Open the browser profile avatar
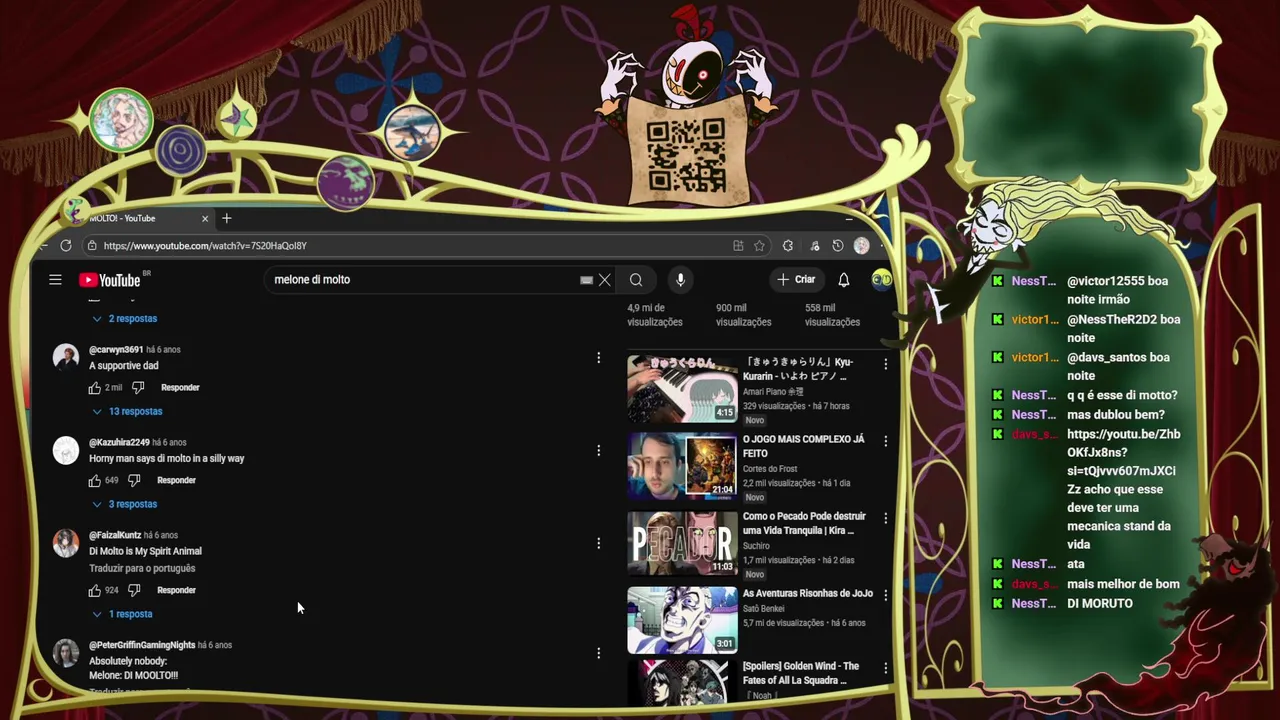1280x720 pixels. click(861, 245)
